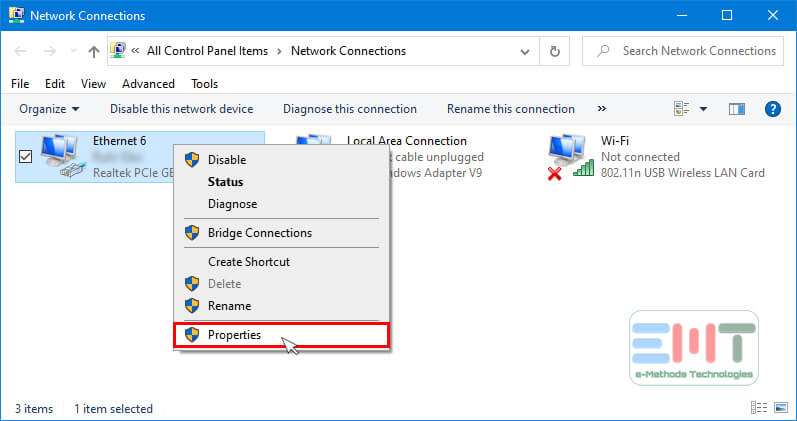
Task: Click Rename this connection
Action: [x=511, y=109]
